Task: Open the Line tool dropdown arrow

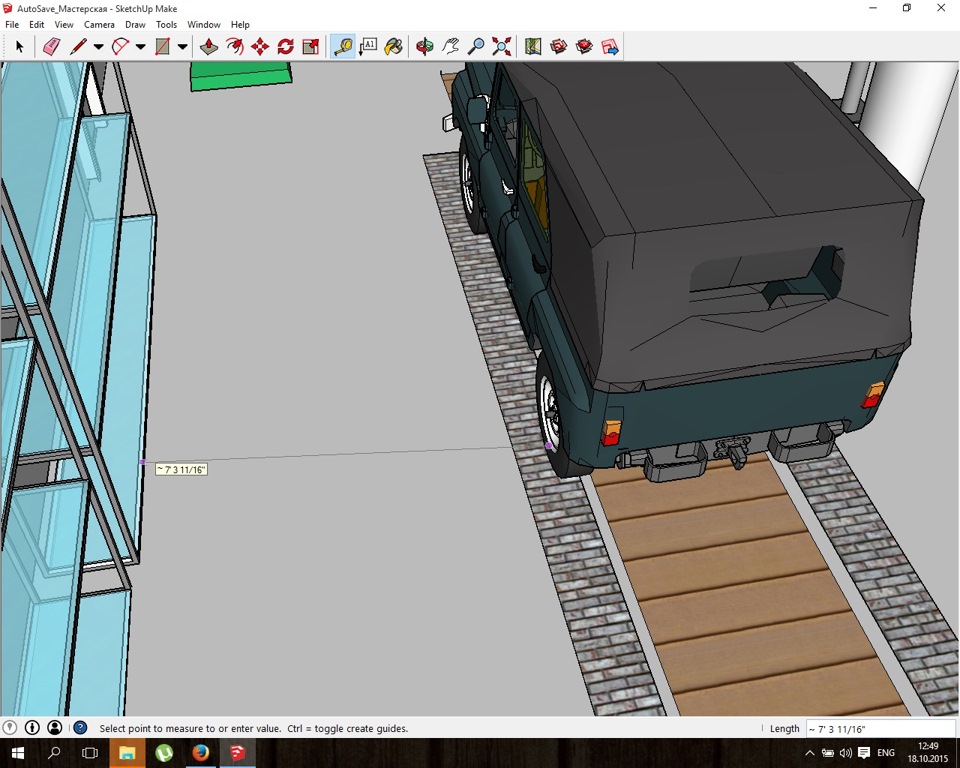Action: [x=98, y=47]
